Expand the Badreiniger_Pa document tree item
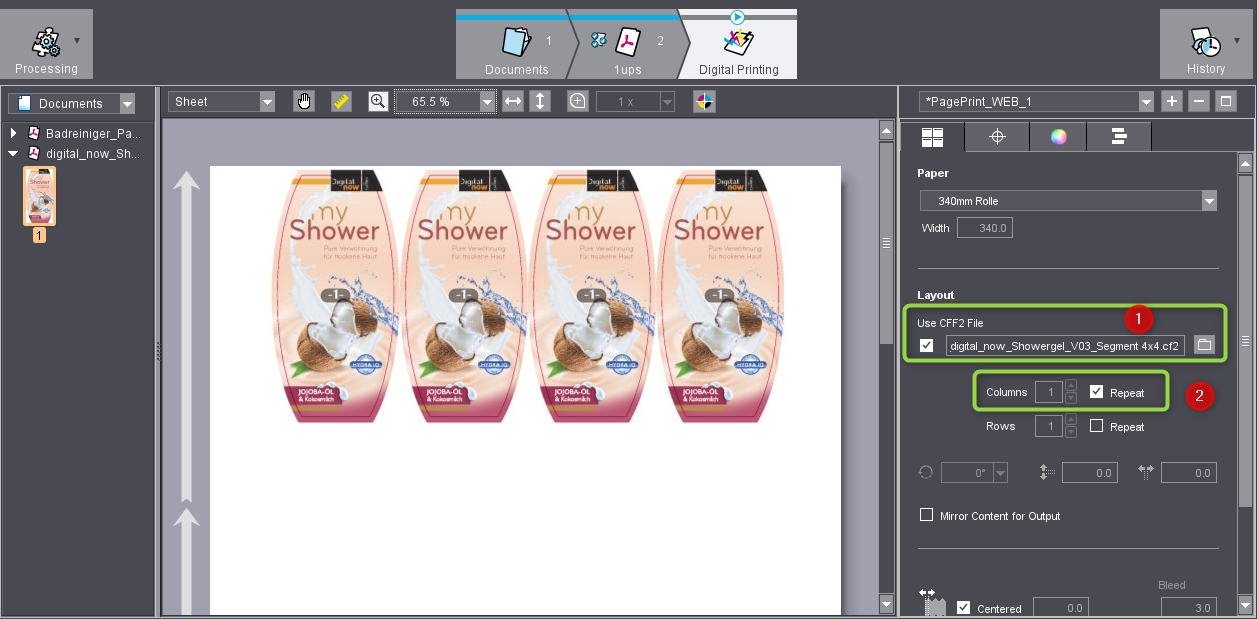Viewport: 1257px width, 619px height. [x=11, y=132]
